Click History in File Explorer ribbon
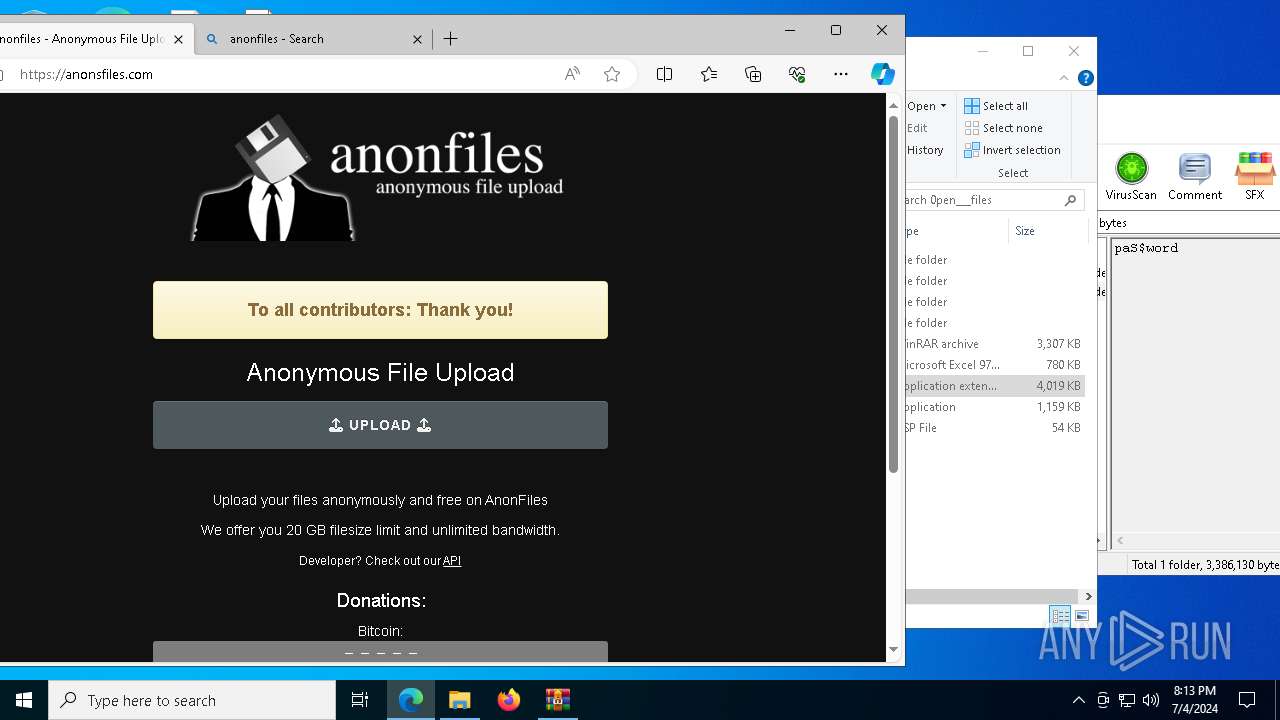Viewport: 1280px width, 720px height. (925, 150)
